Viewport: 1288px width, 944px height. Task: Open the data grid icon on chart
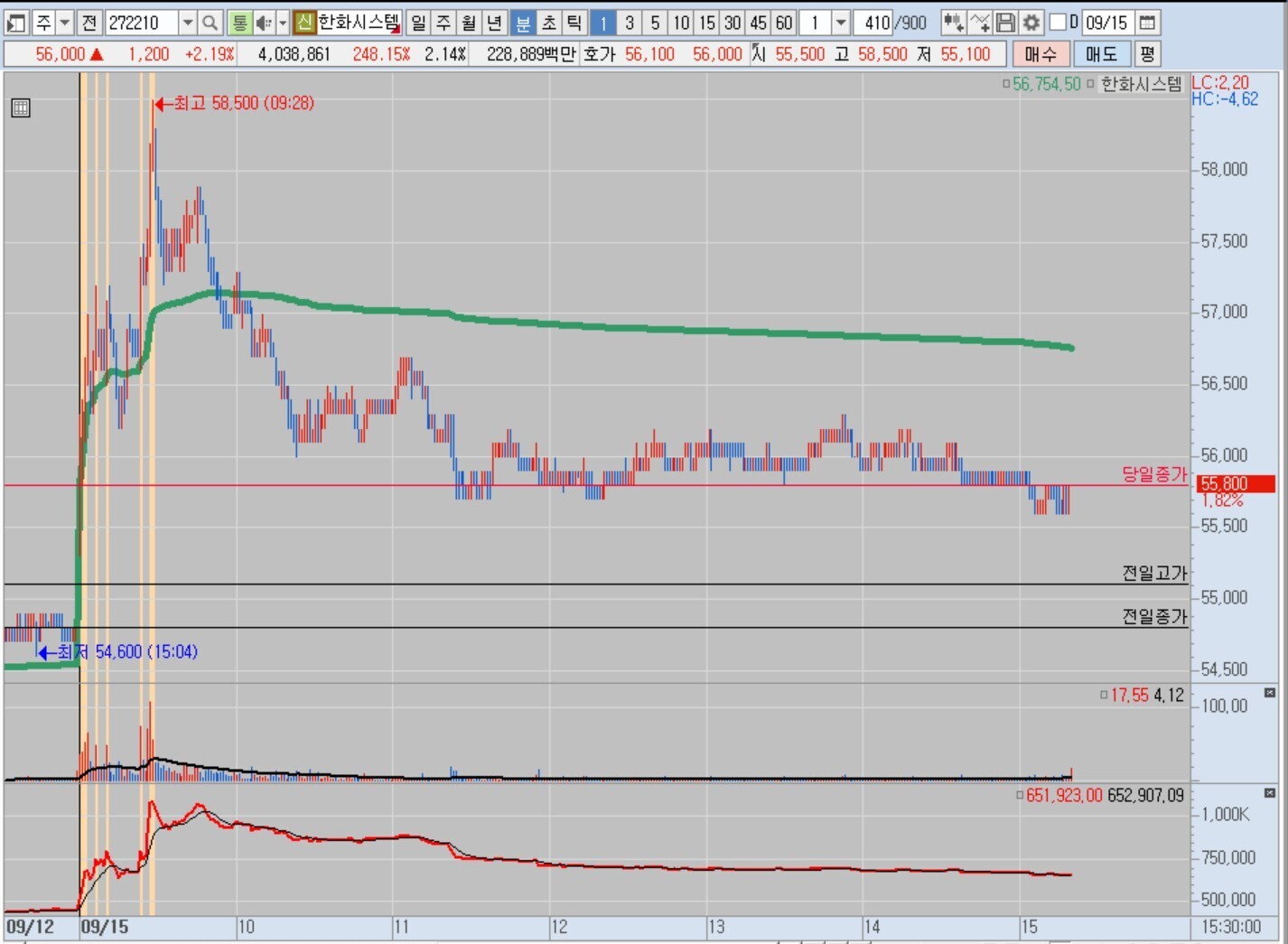click(21, 108)
